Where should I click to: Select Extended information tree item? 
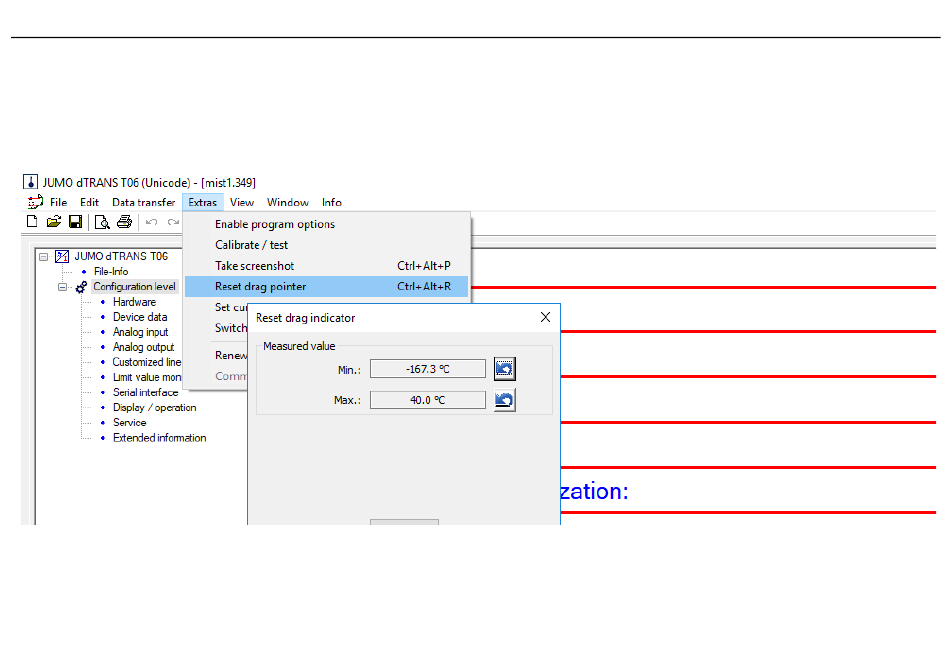coord(159,438)
